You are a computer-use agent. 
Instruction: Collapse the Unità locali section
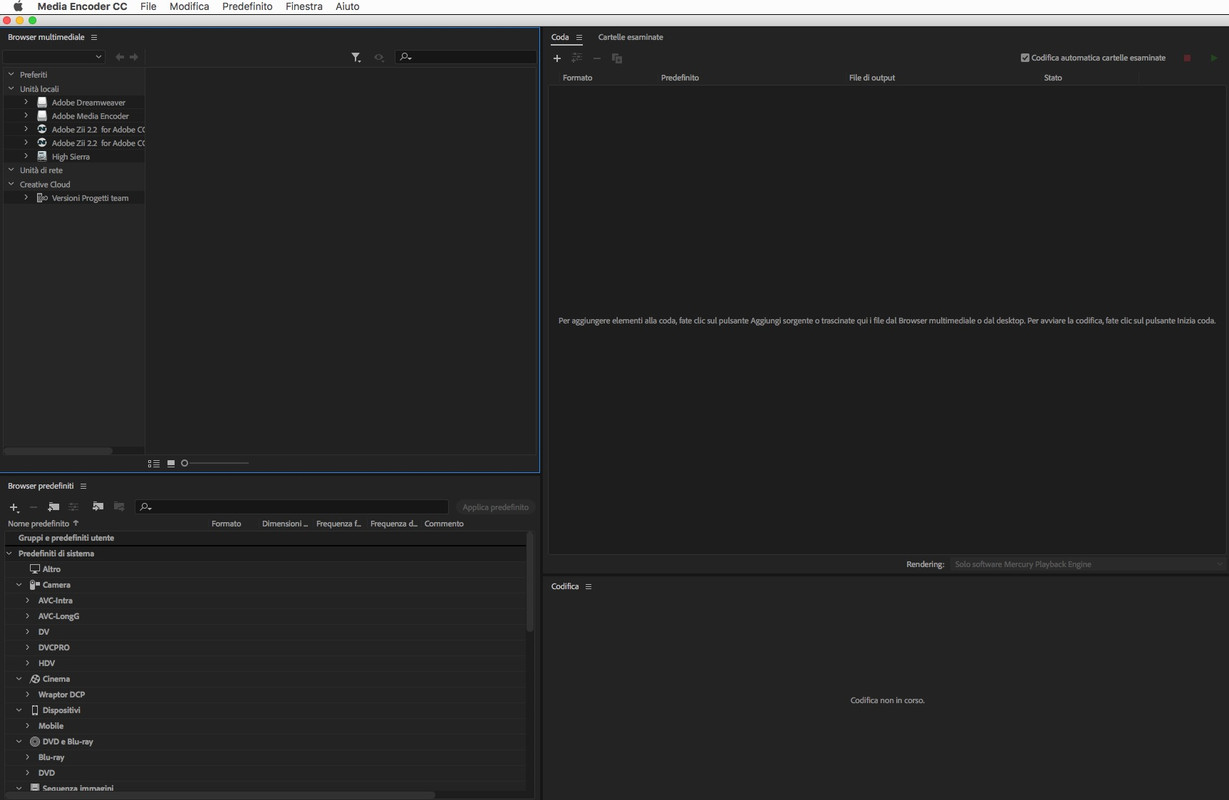click(x=11, y=88)
